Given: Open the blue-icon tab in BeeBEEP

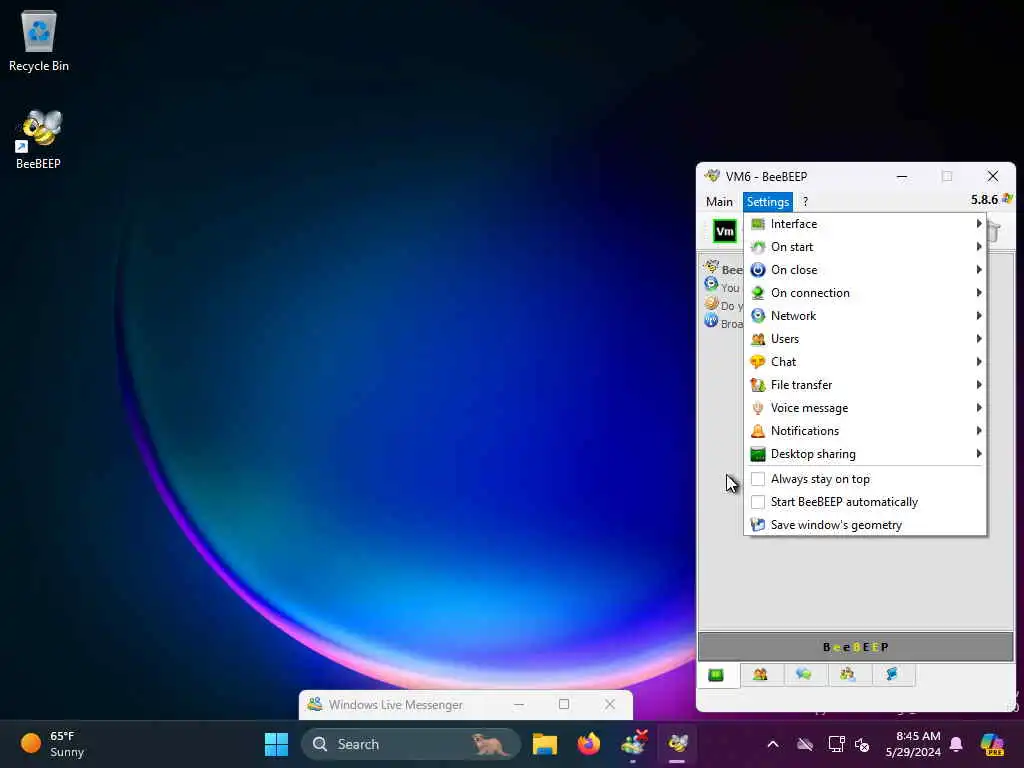Looking at the screenshot, I should [891, 675].
